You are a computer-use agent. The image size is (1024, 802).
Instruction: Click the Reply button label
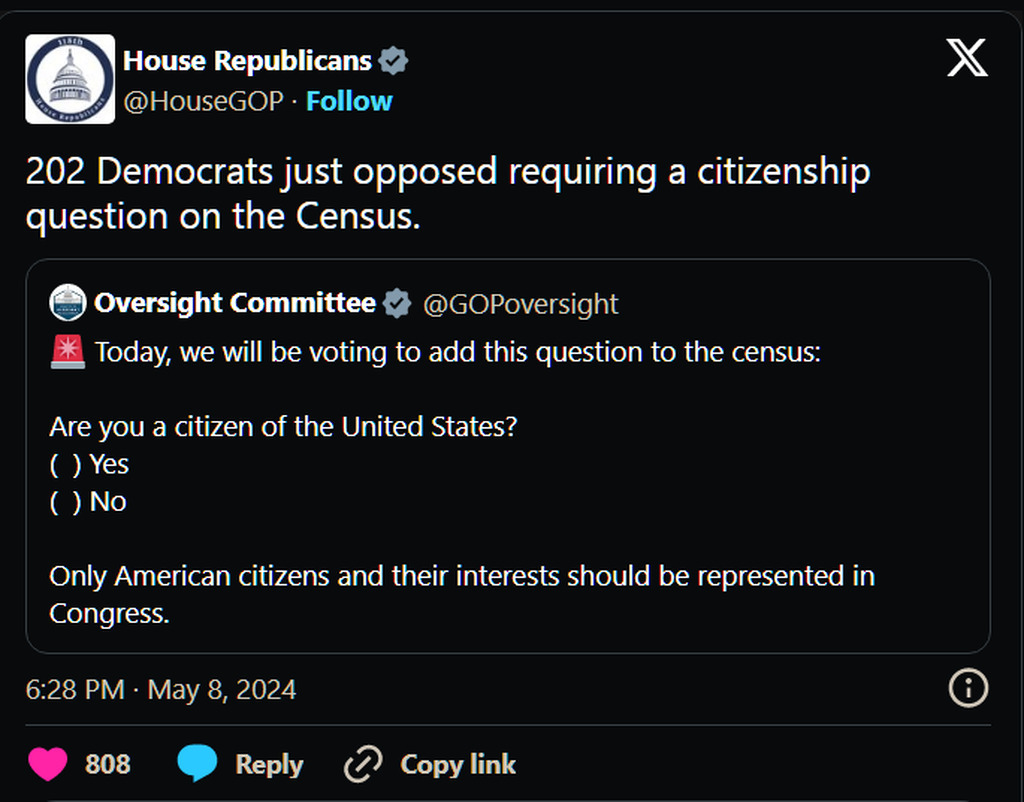(269, 765)
